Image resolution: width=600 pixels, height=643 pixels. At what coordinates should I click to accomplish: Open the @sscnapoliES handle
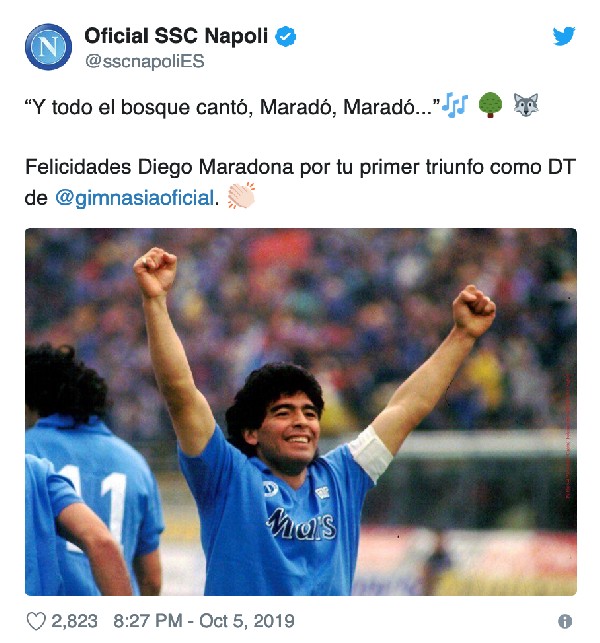[x=144, y=62]
